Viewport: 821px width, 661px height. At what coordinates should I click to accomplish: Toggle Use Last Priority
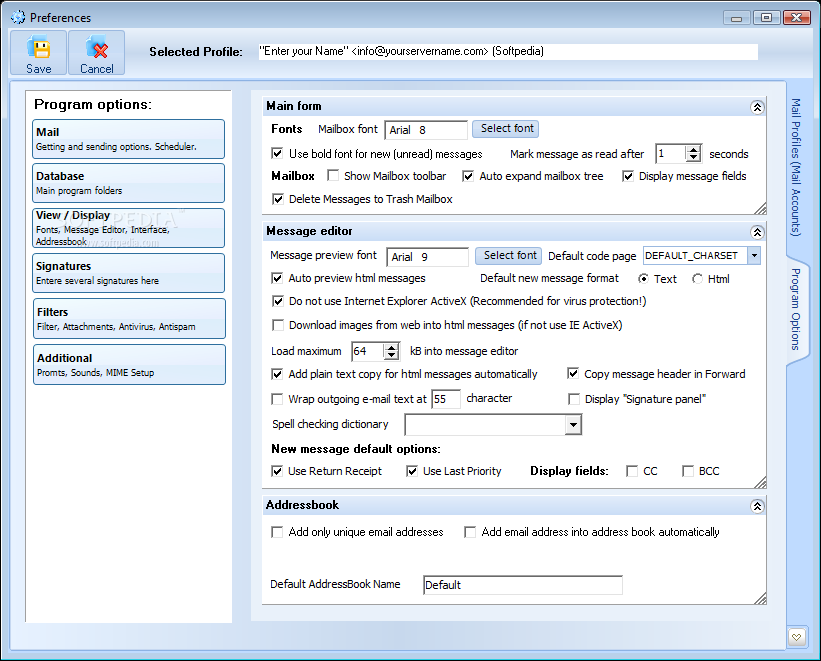412,471
